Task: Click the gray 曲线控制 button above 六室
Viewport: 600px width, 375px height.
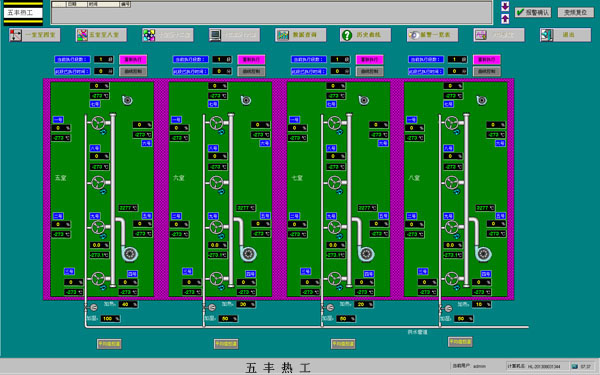Action: click(x=251, y=71)
